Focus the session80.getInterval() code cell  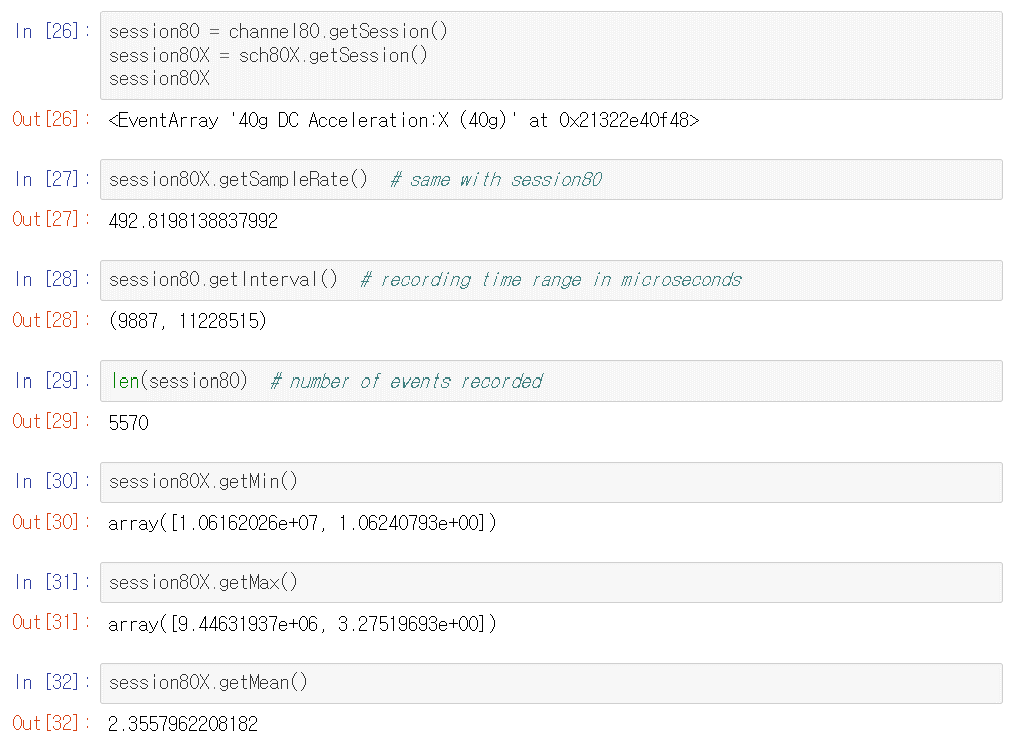pos(550,280)
